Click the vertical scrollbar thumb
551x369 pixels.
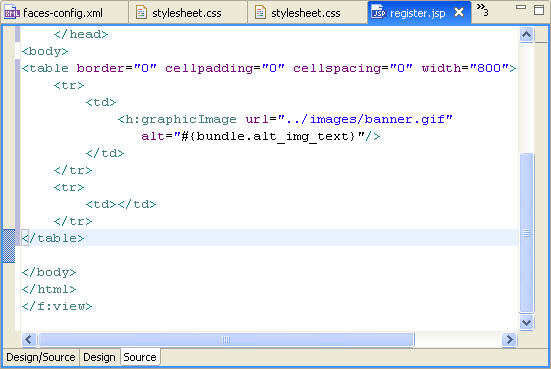point(526,233)
